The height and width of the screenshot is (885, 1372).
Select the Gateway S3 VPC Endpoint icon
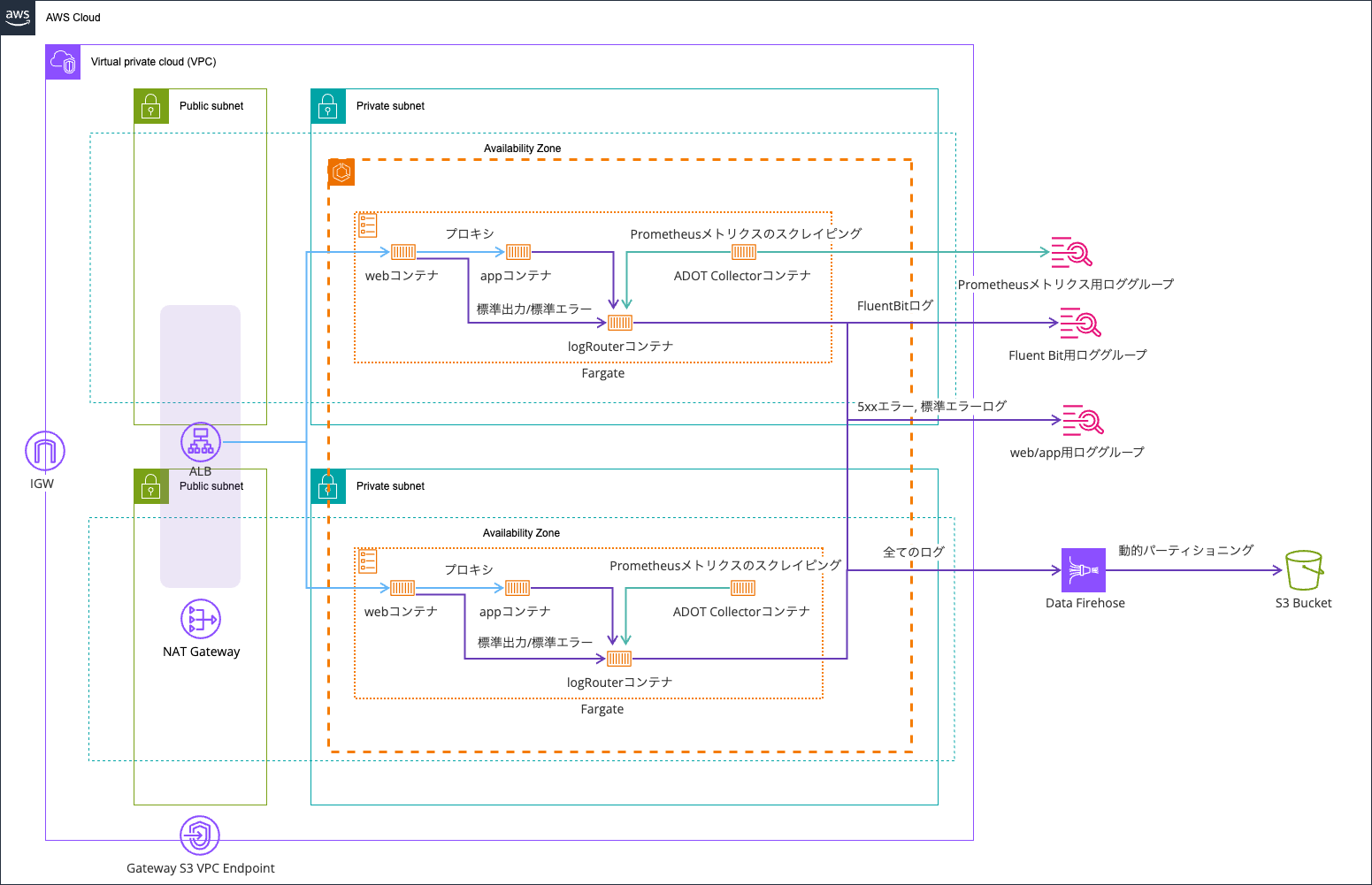pyautogui.click(x=200, y=834)
